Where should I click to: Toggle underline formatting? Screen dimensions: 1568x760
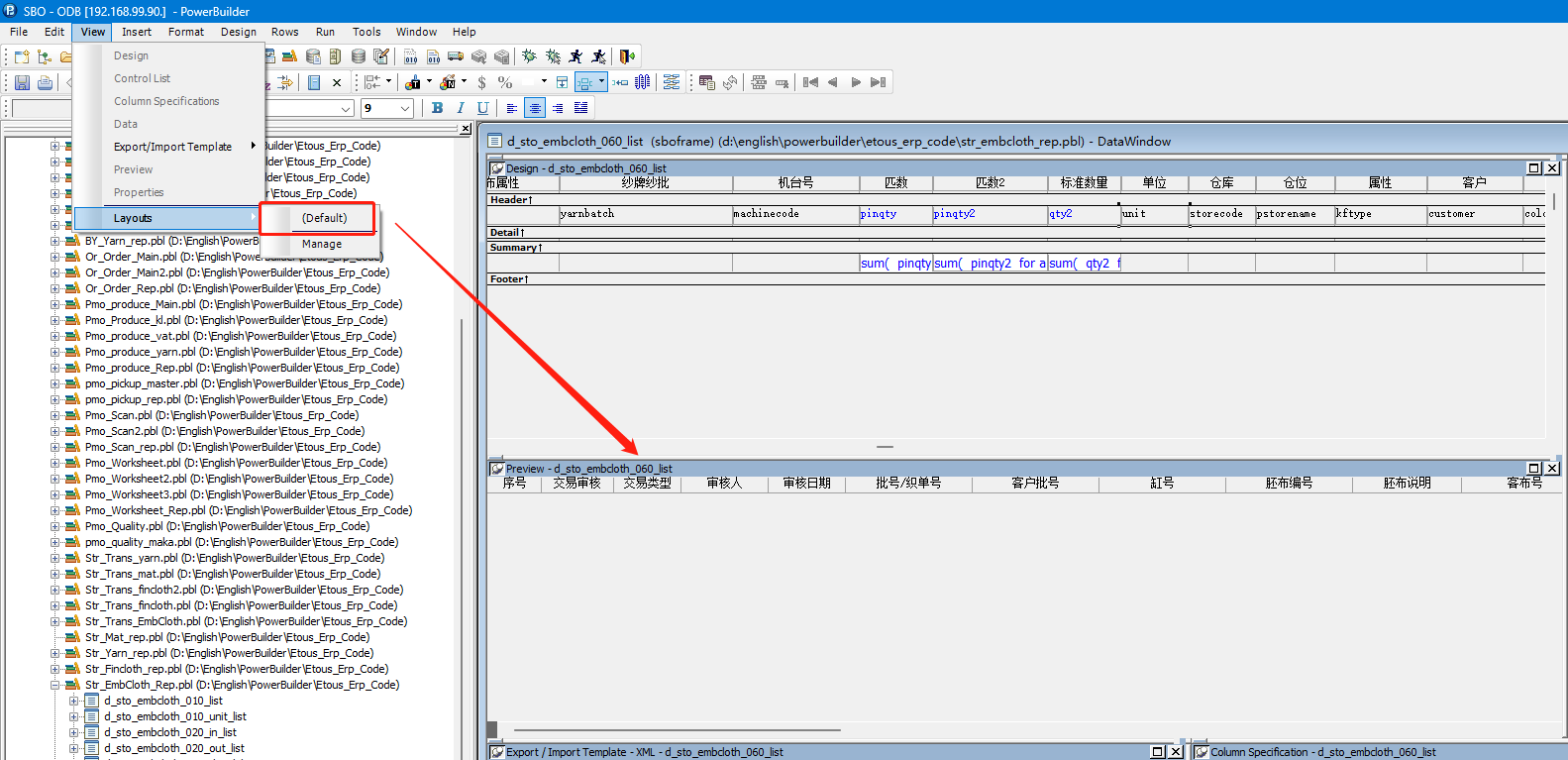coord(482,108)
